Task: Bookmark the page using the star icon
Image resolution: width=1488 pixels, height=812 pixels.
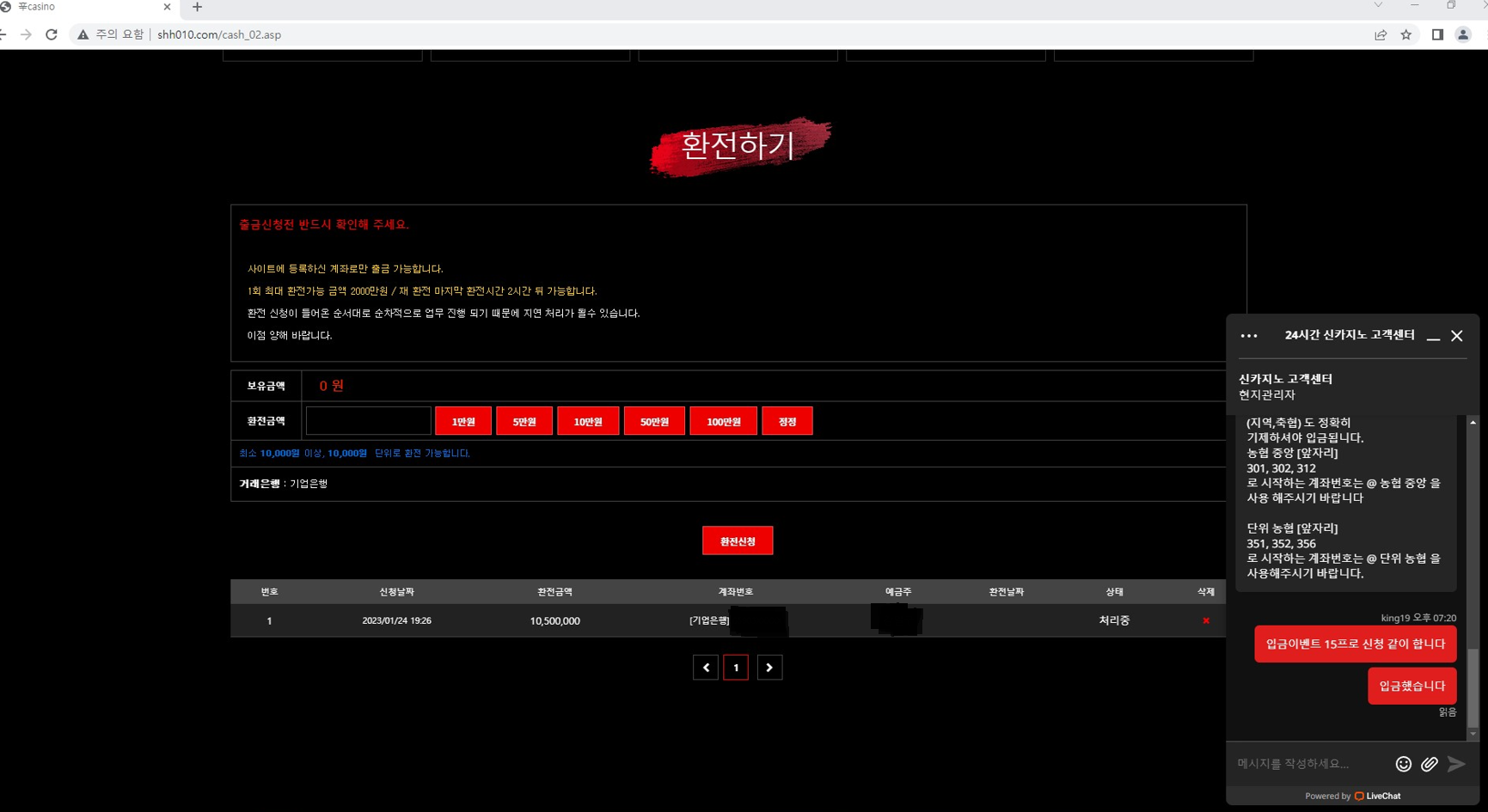Action: (x=1405, y=34)
